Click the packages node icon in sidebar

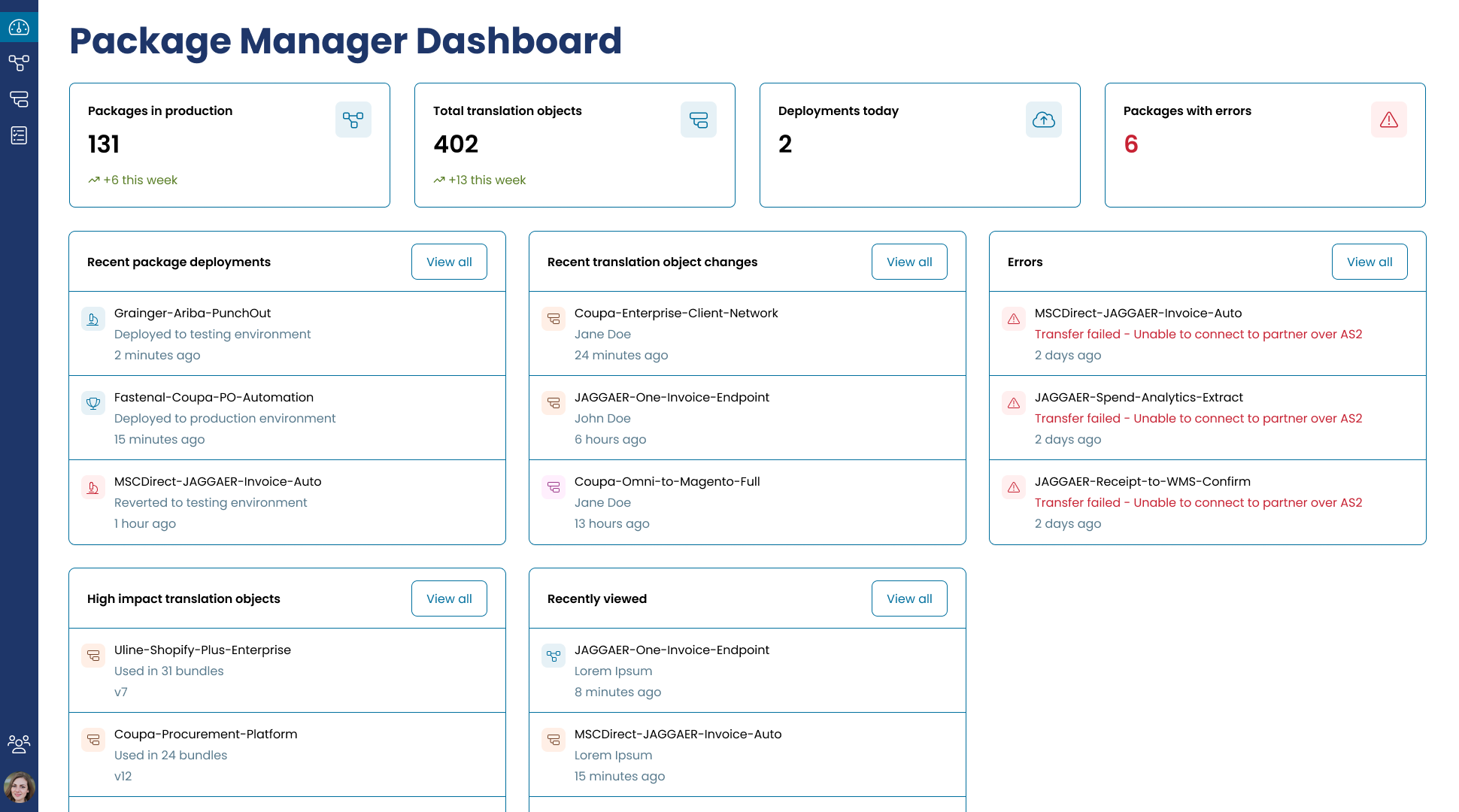(x=19, y=63)
